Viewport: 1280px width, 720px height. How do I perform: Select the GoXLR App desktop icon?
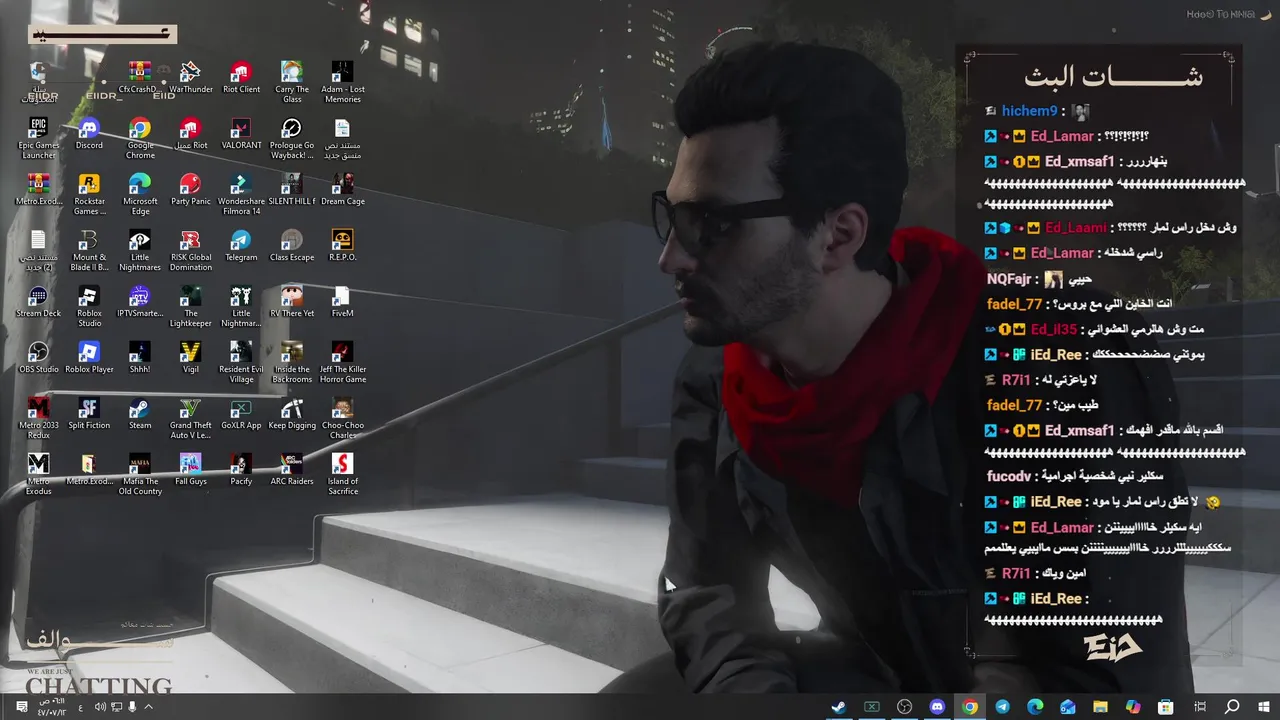point(241,414)
